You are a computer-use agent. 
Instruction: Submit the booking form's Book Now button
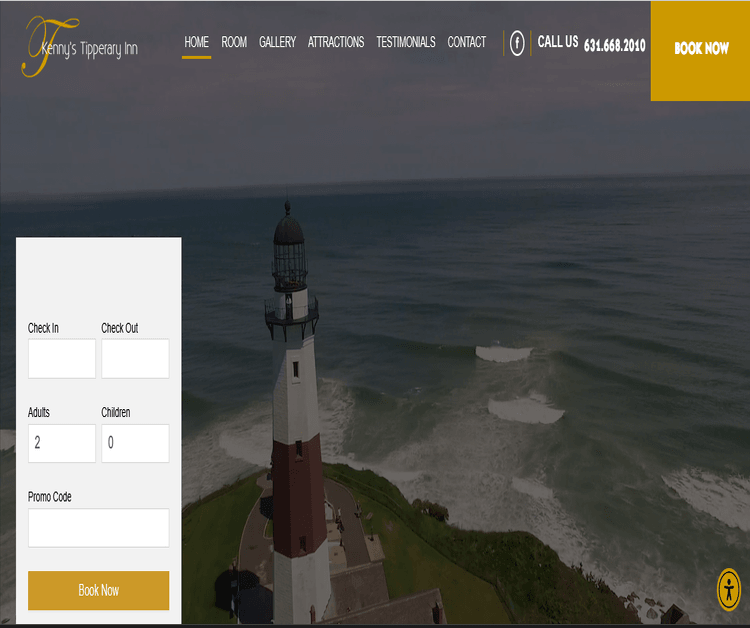coord(98,590)
